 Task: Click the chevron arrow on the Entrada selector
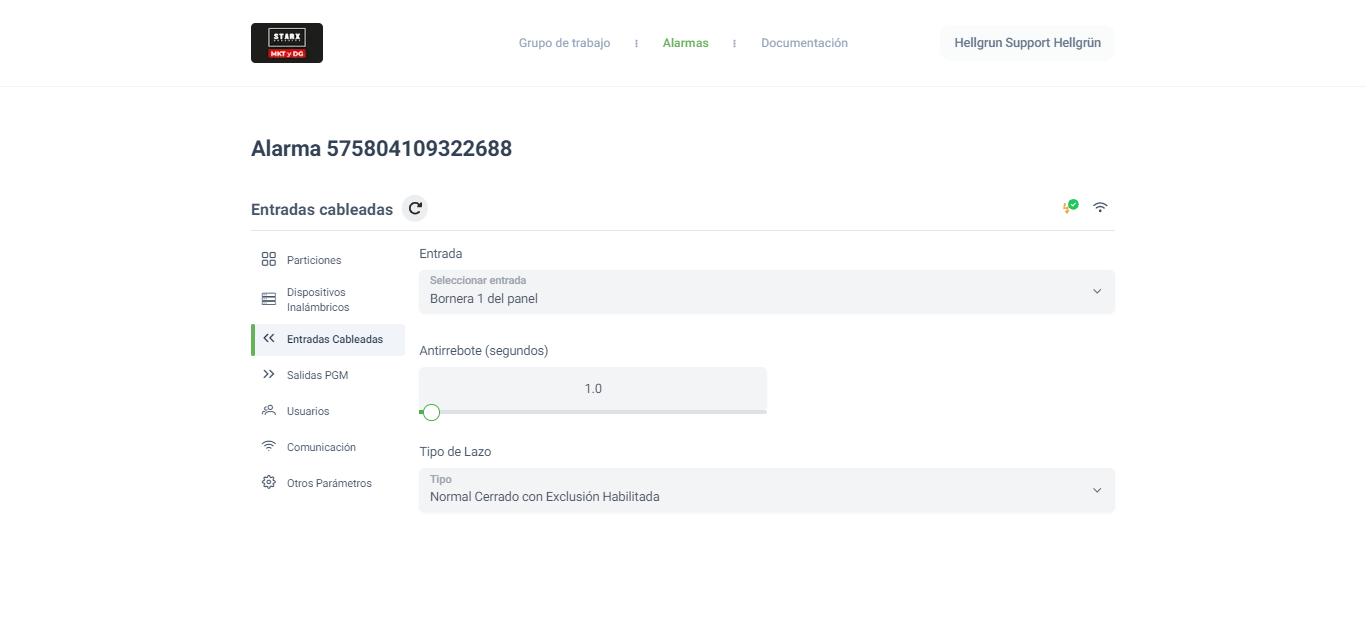point(1096,292)
